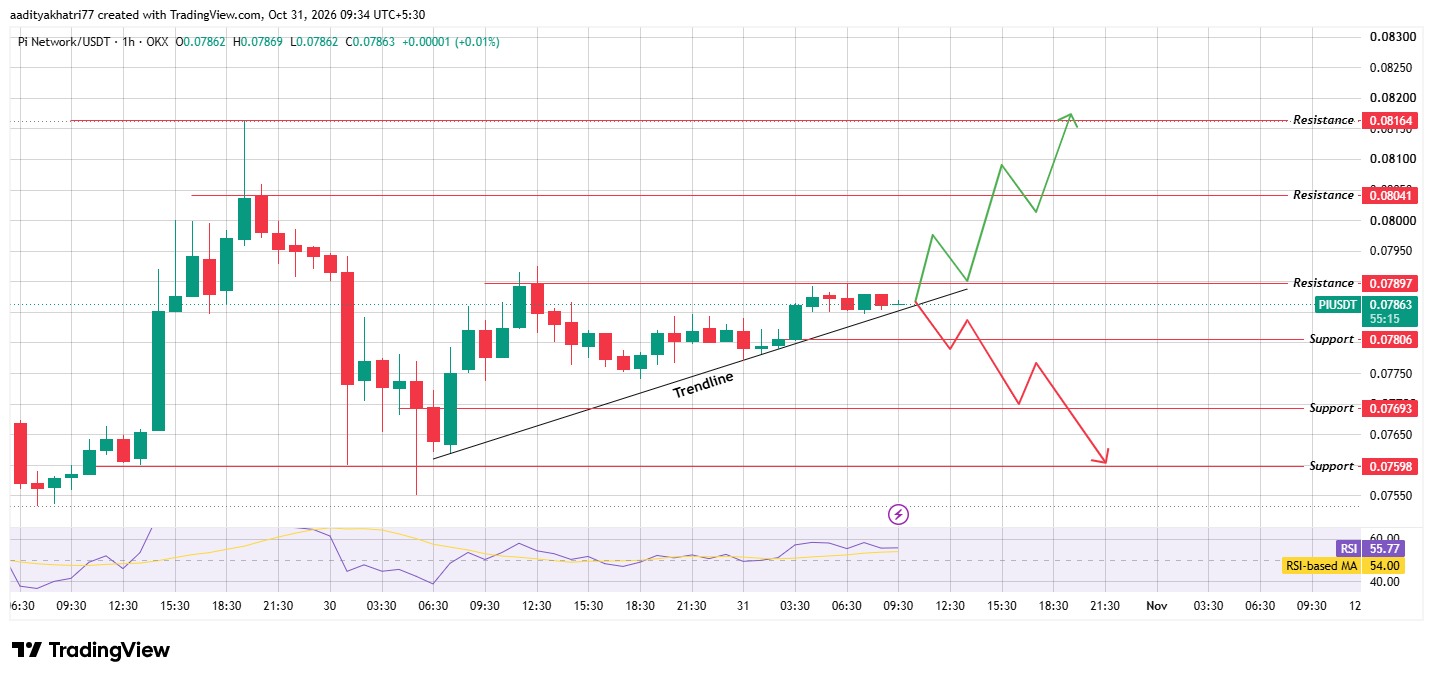Viewport: 1433px width, 680px height.
Task: Click the 40.00 RSI scale tick
Action: (1385, 582)
